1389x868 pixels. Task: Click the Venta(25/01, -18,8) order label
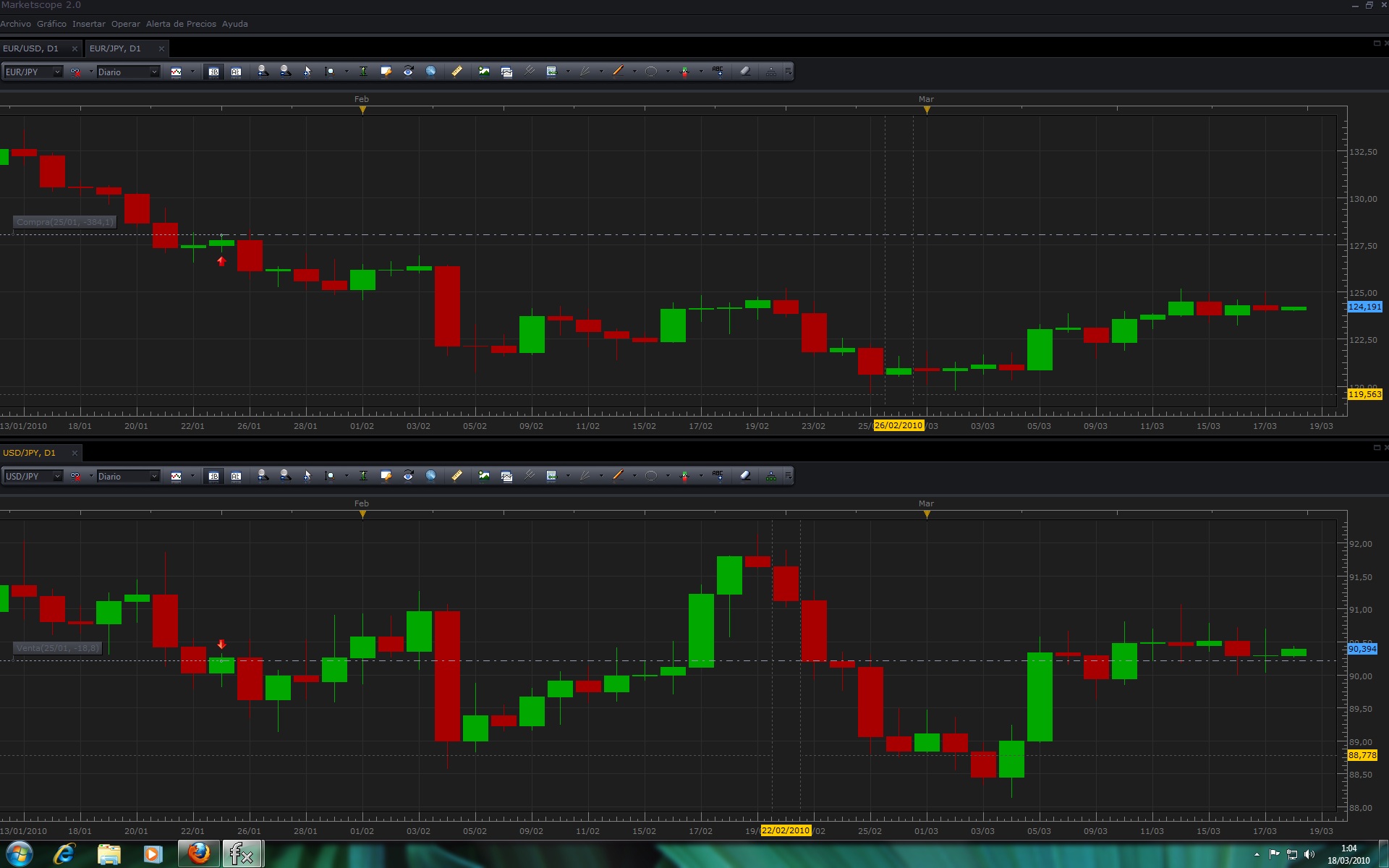click(57, 648)
